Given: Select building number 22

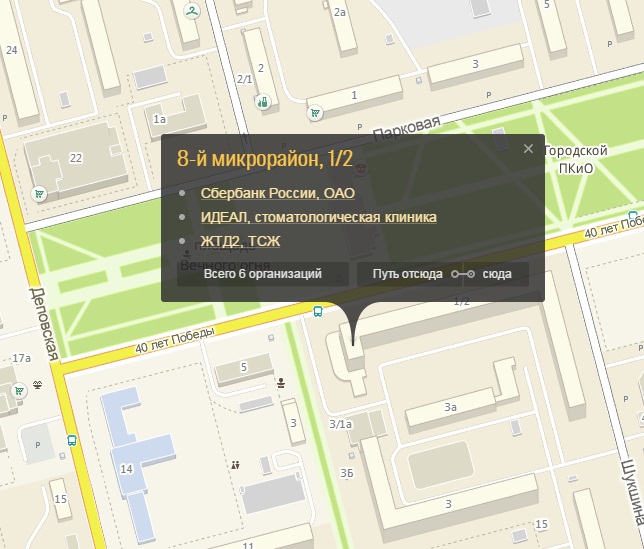Looking at the screenshot, I should pos(76,158).
